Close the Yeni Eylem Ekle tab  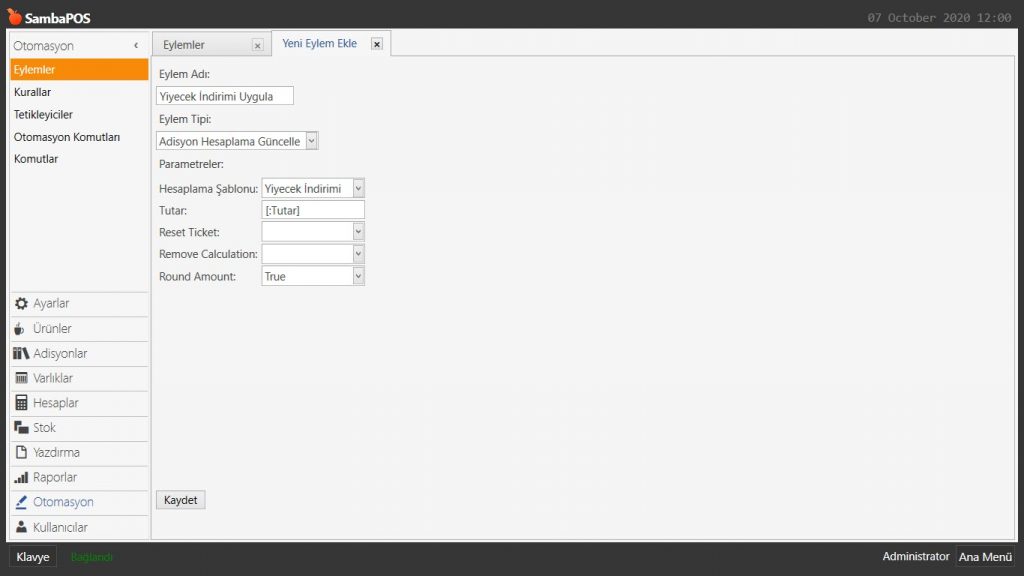tap(376, 44)
